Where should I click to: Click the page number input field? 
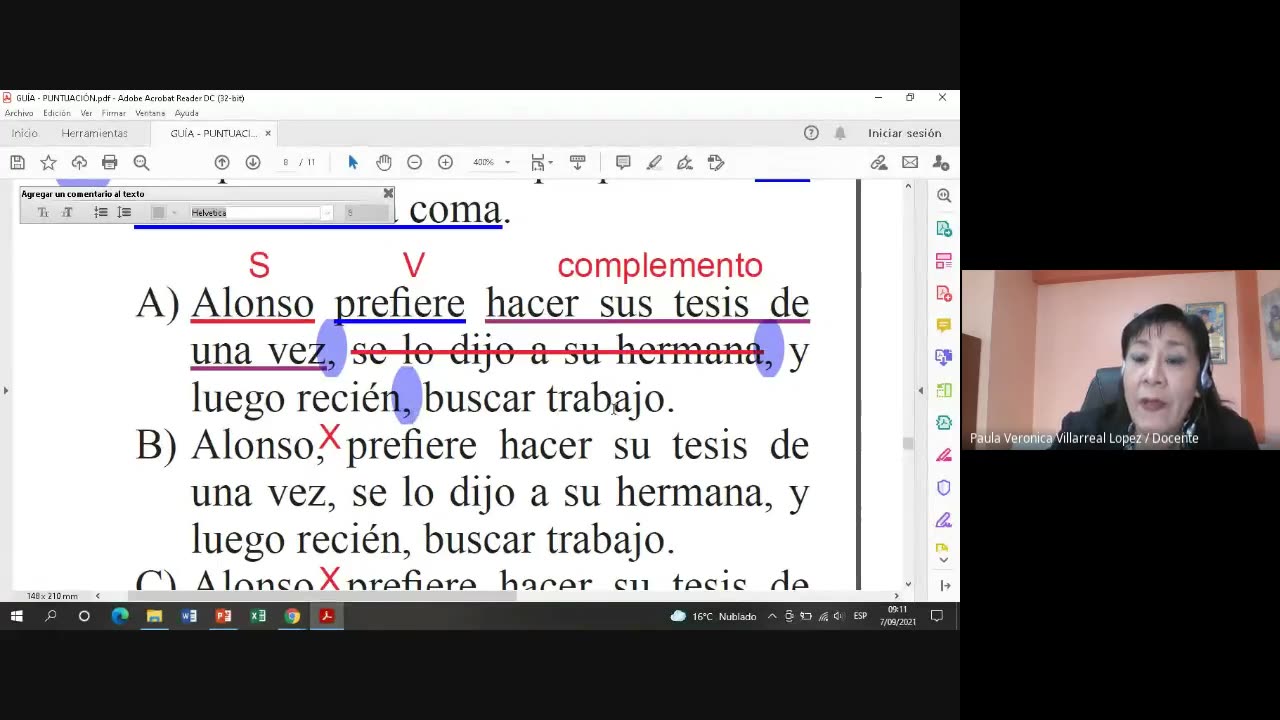coord(285,162)
